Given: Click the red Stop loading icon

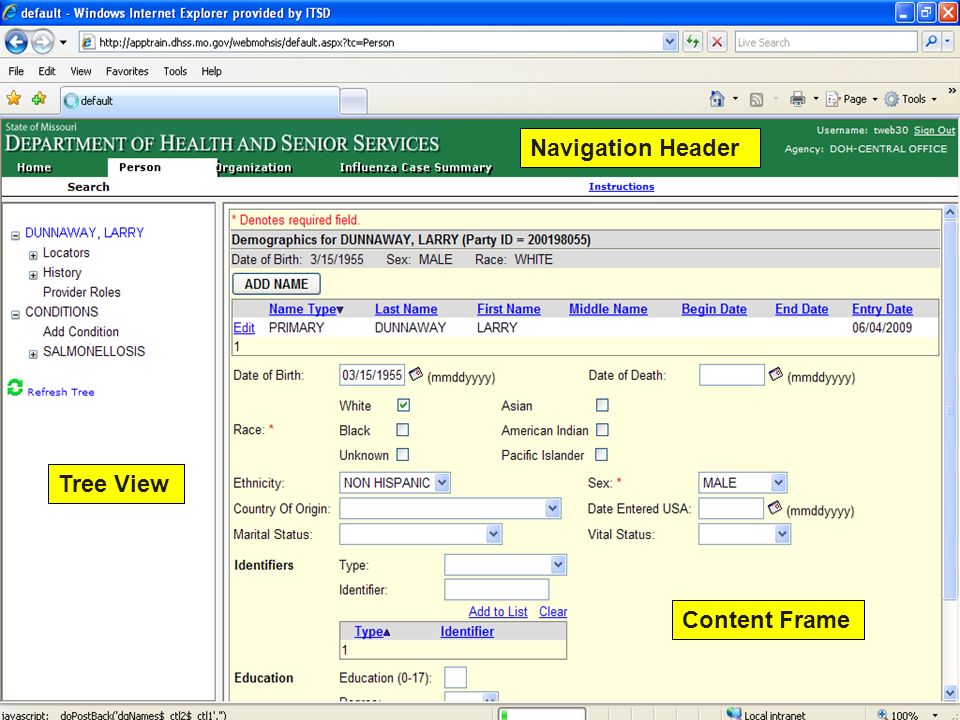Looking at the screenshot, I should pyautogui.click(x=716, y=42).
